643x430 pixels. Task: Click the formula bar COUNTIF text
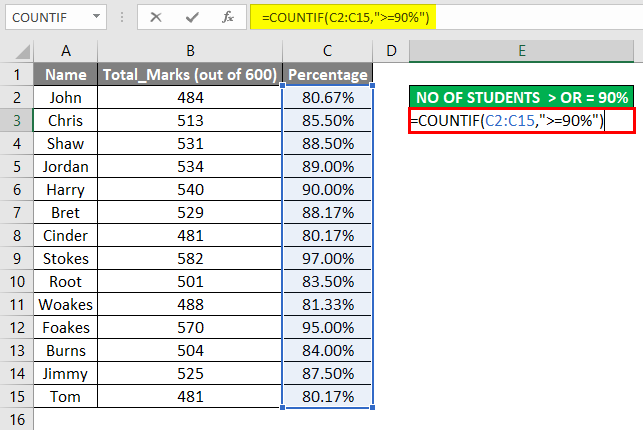click(345, 17)
